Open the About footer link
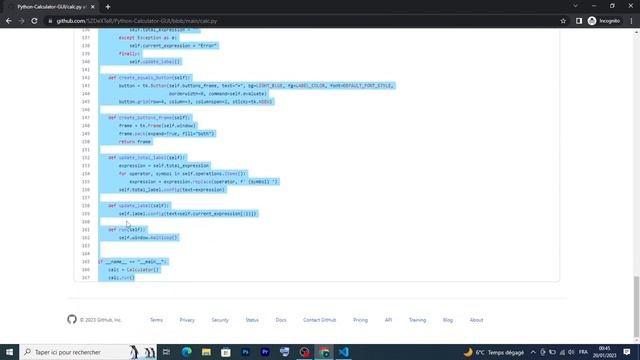The image size is (640, 360). click(476, 320)
